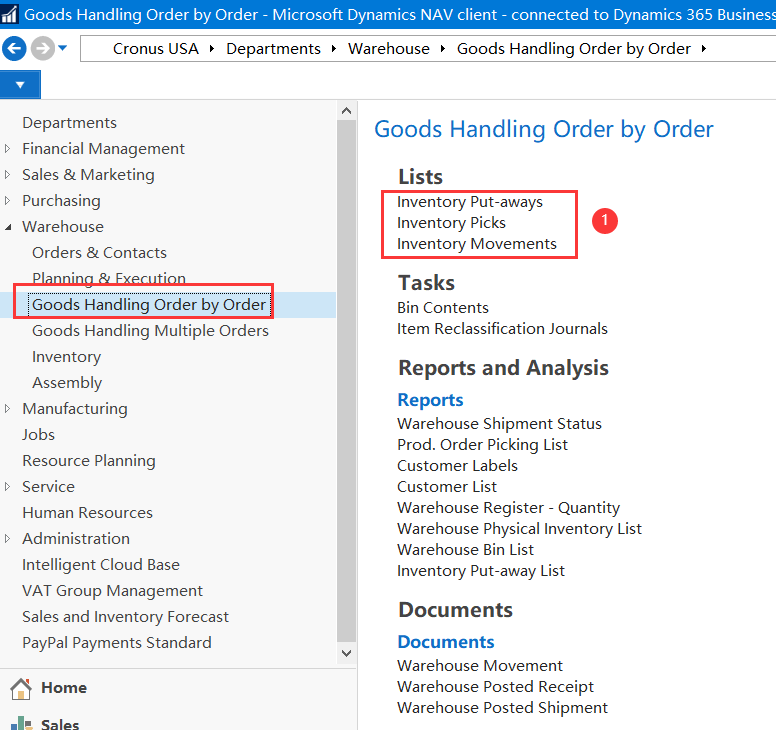
Task: Open dropdown after Departments breadcrumb
Action: [334, 49]
